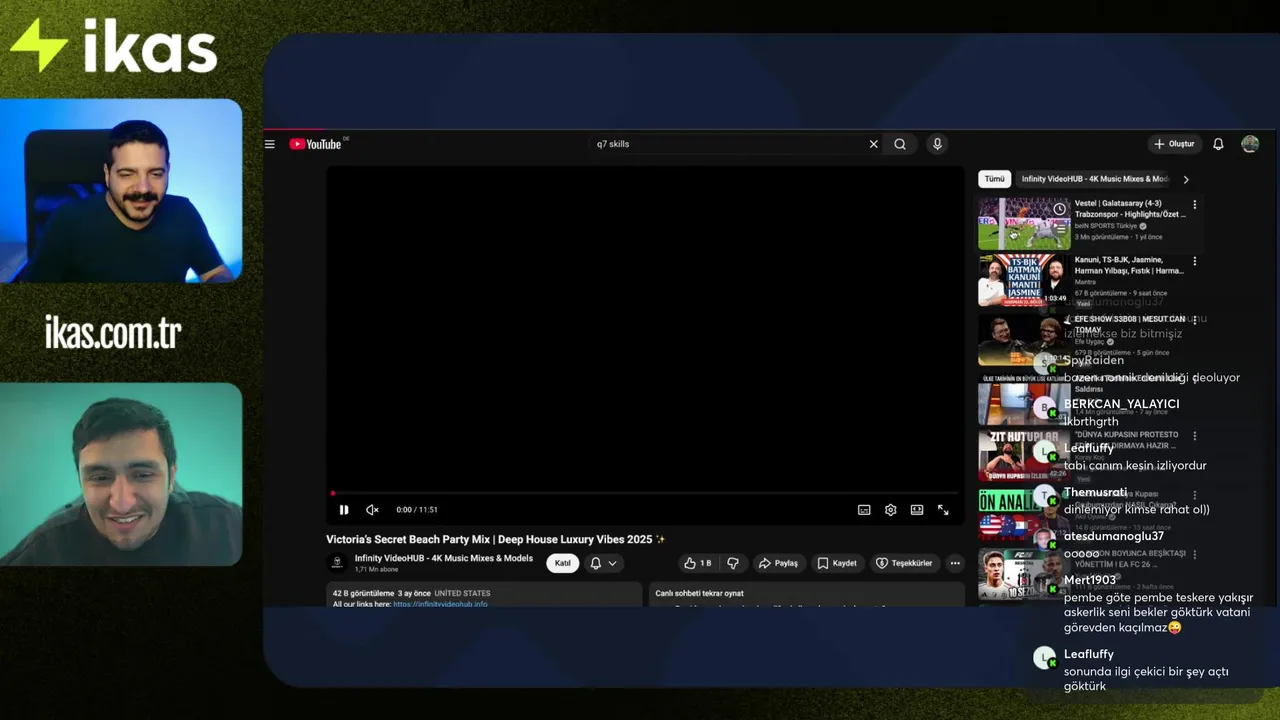Viewport: 1280px width, 720px height.
Task: Add Galatasaray video to Watch Later
Action: click(1059, 208)
